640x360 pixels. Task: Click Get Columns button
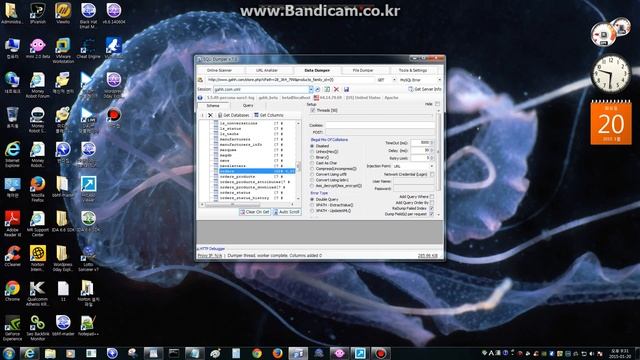269,116
